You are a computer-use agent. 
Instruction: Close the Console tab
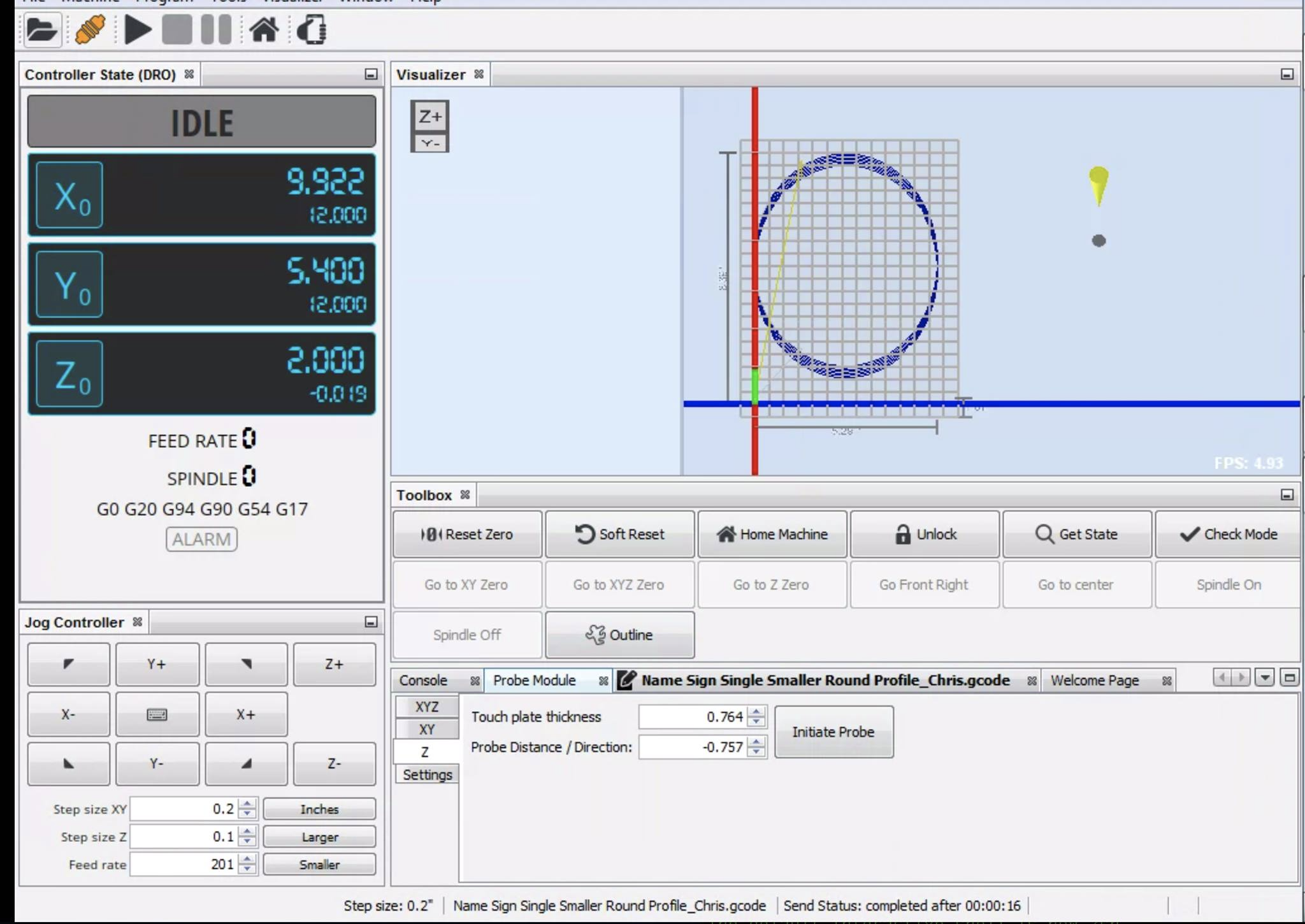(x=475, y=681)
